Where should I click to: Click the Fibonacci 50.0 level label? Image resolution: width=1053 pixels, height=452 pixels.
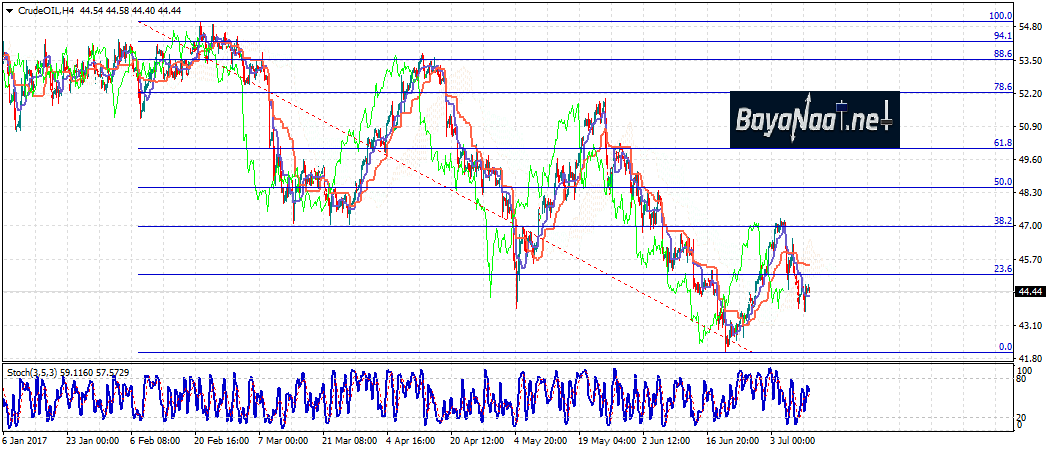[1002, 182]
